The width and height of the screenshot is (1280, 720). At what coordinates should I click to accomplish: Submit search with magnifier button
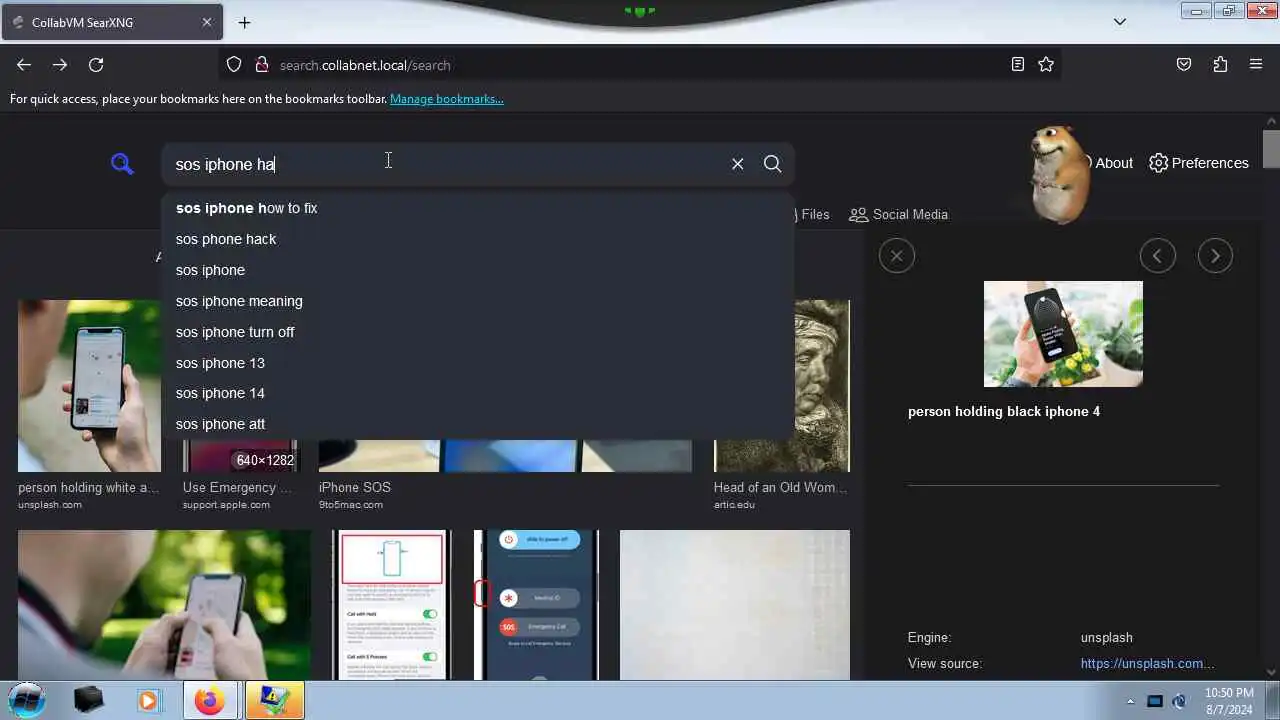pos(772,164)
